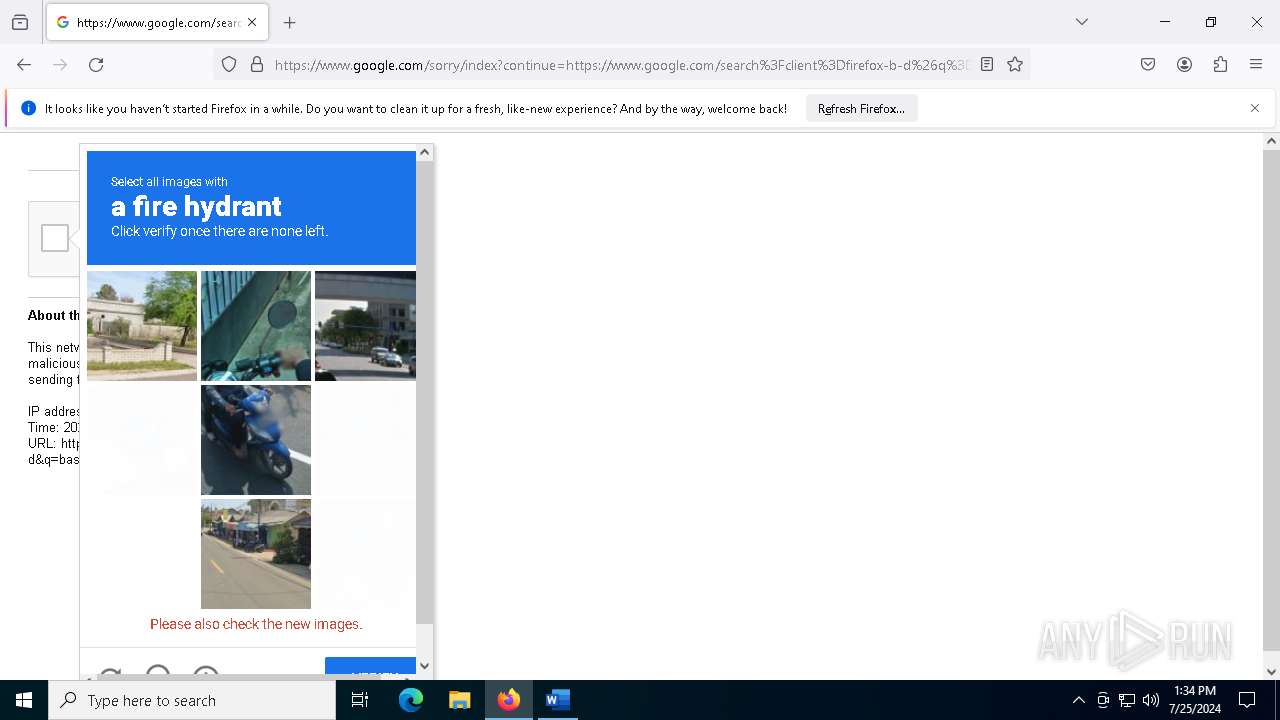Open the taskbar clock and calendar
Viewport: 1280px width, 720px height.
(x=1195, y=700)
